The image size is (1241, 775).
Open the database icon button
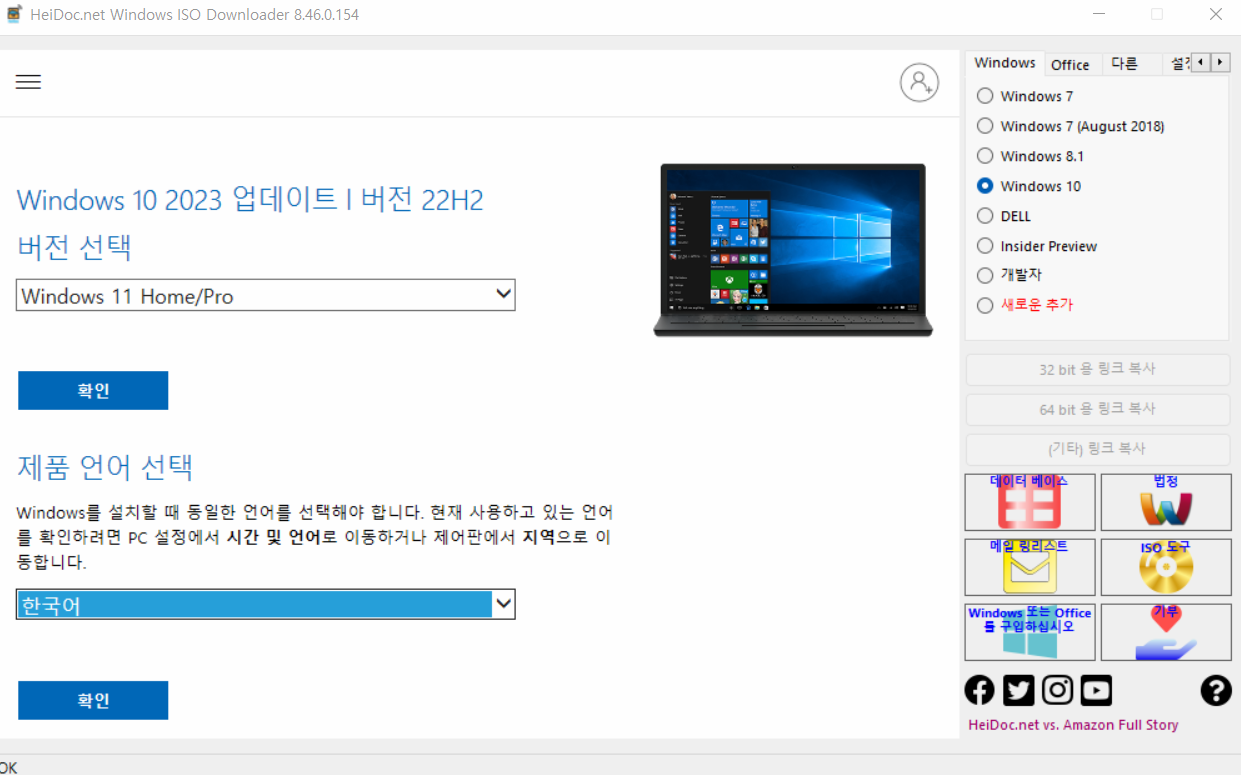coord(1030,502)
